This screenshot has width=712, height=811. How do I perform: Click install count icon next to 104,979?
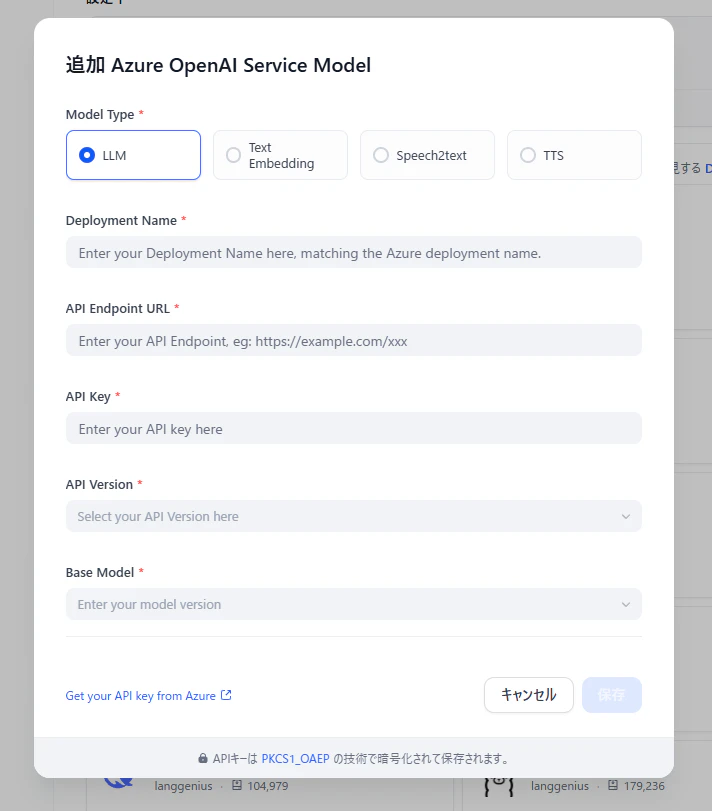pos(236,787)
